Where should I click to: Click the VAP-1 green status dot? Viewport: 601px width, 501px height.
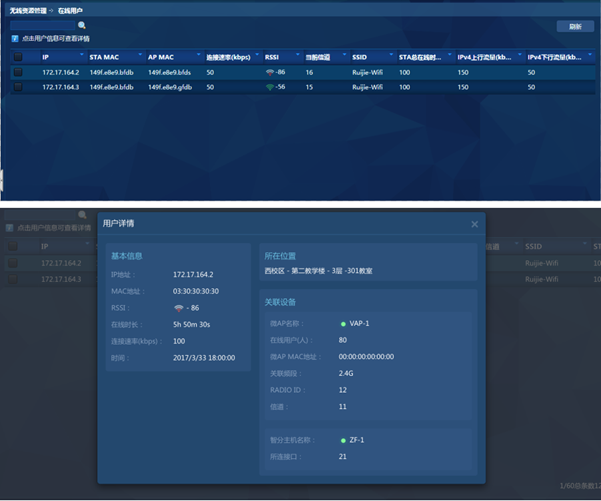pos(343,324)
